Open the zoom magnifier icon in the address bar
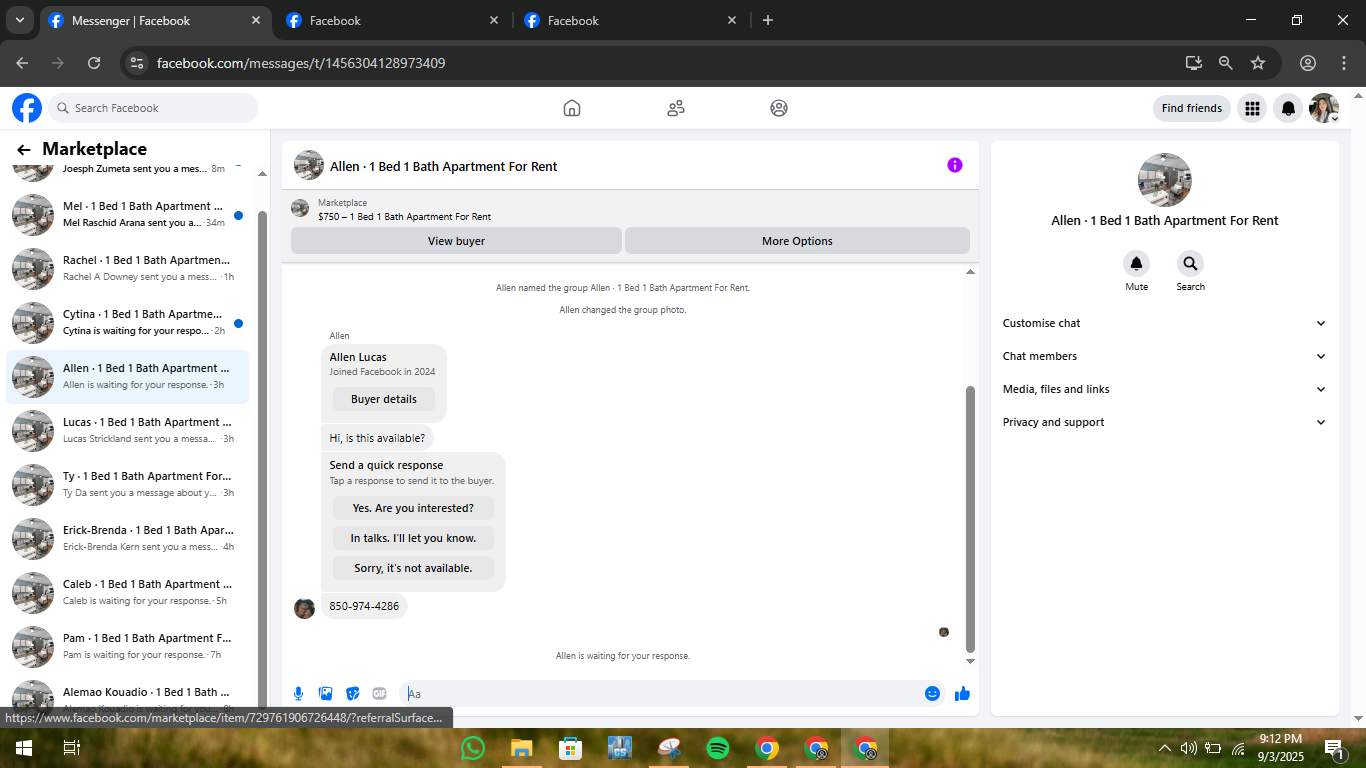 [x=1226, y=63]
